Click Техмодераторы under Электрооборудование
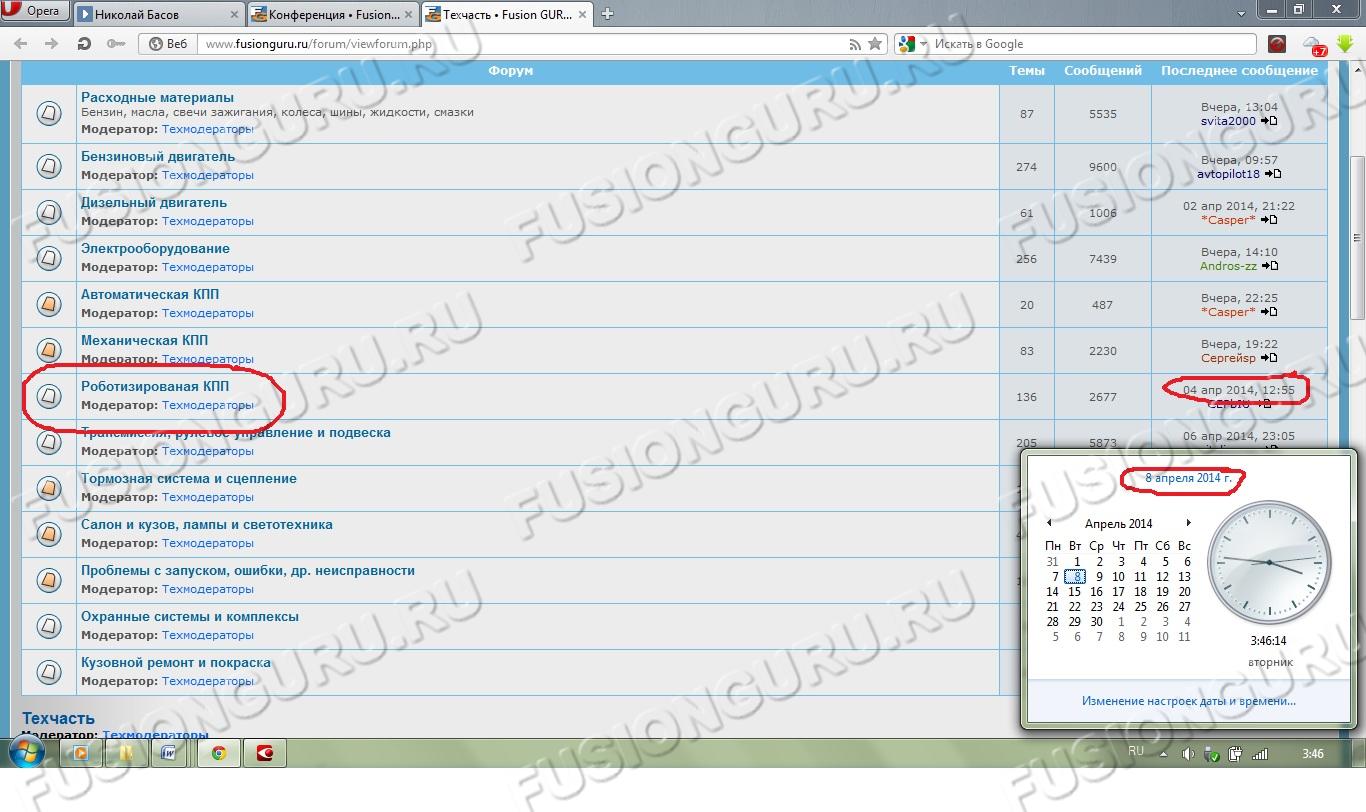1366x812 pixels. point(208,267)
